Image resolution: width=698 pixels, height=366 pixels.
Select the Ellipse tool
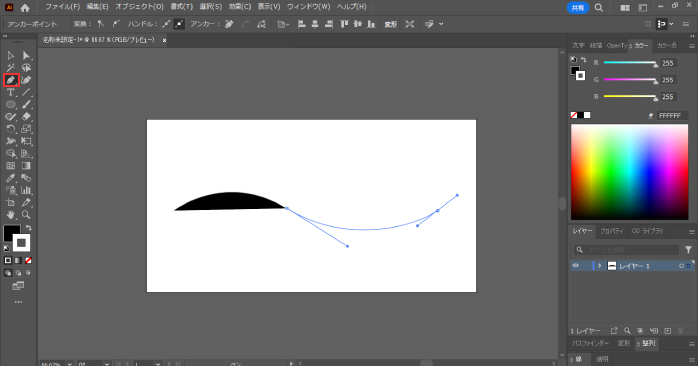pos(11,105)
